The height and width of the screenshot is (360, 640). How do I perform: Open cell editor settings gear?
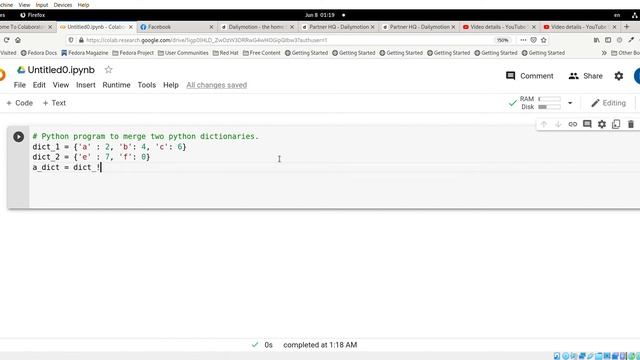pyautogui.click(x=602, y=124)
